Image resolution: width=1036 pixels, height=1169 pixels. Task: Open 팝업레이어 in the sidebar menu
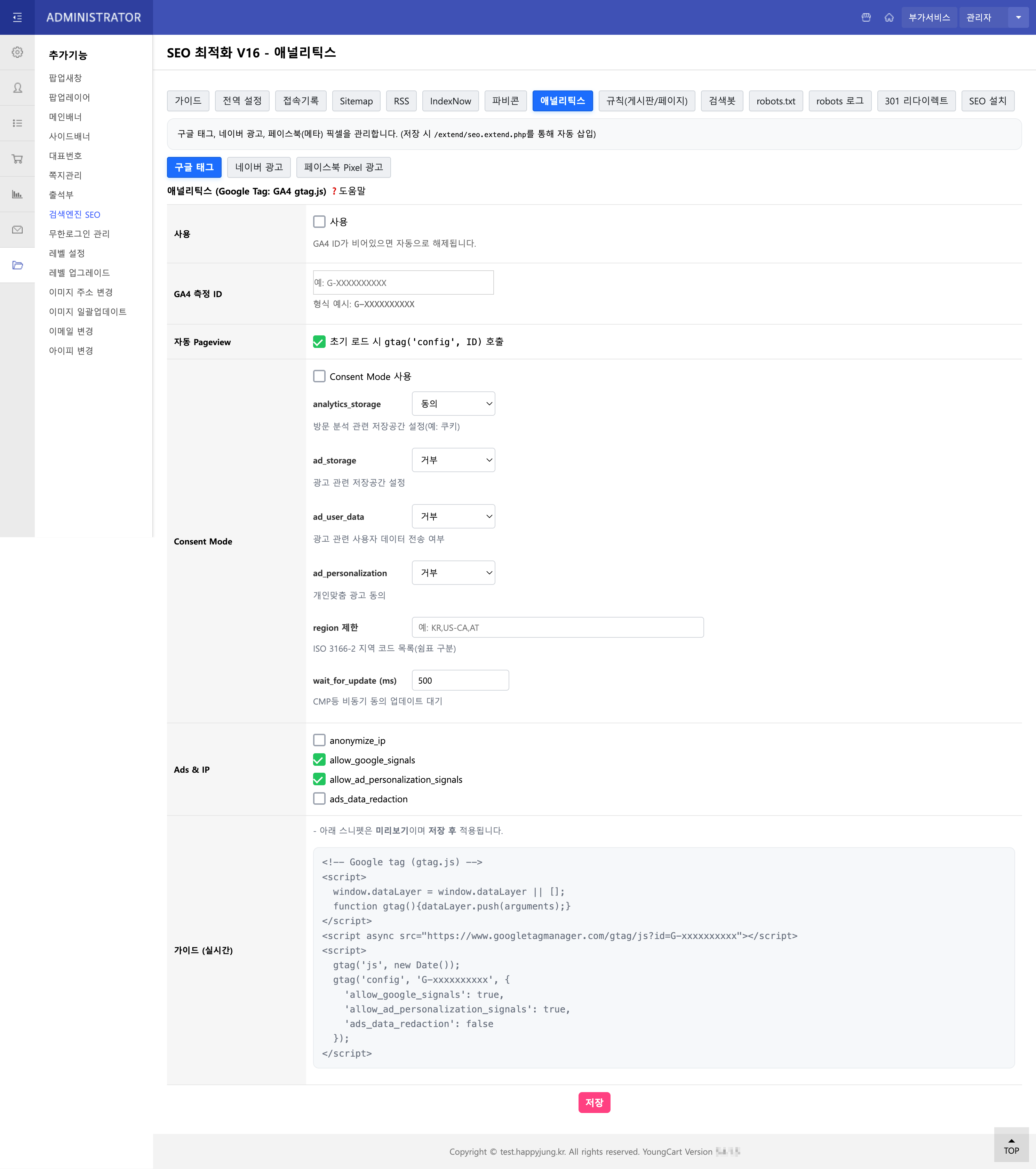coord(69,98)
